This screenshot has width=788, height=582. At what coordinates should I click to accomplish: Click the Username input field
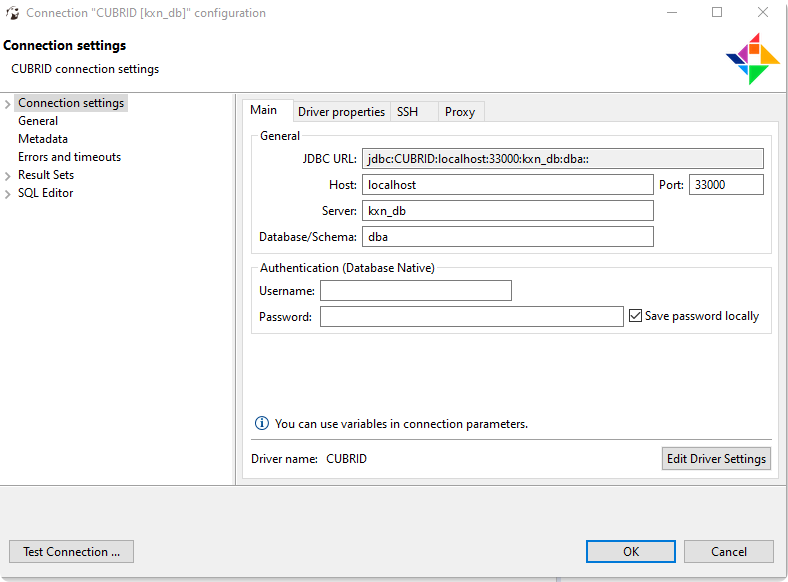coord(416,290)
